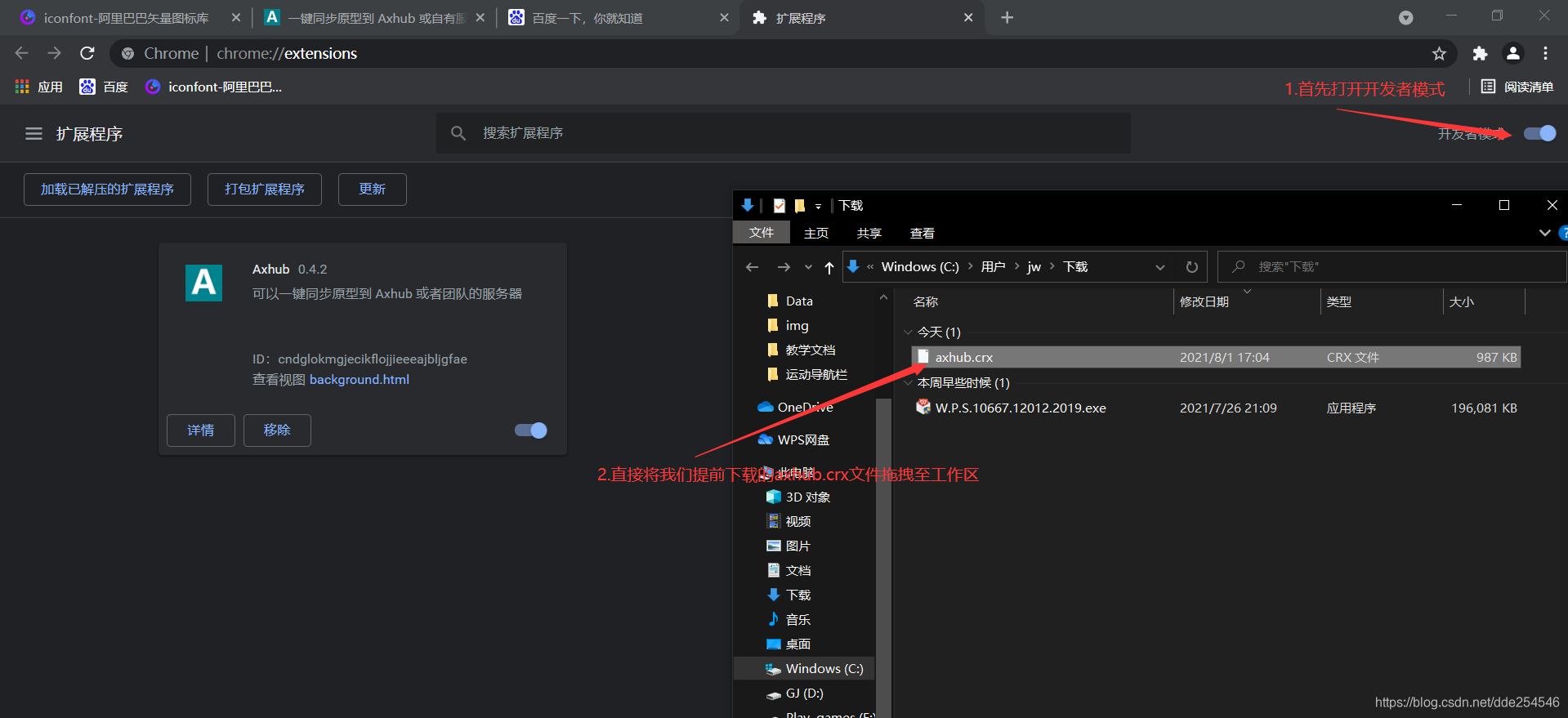Click Chrome forward navigation arrow
1568x718 pixels.
click(x=55, y=53)
